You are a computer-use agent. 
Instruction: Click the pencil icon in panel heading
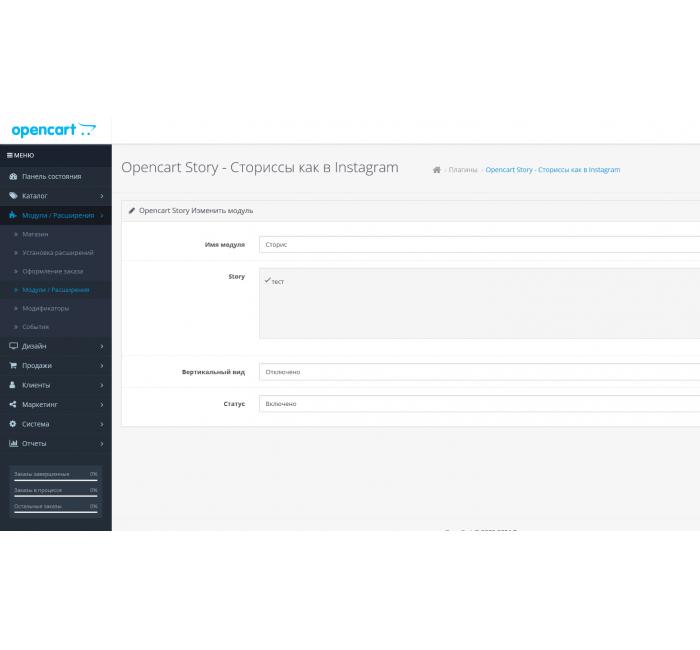pos(132,211)
